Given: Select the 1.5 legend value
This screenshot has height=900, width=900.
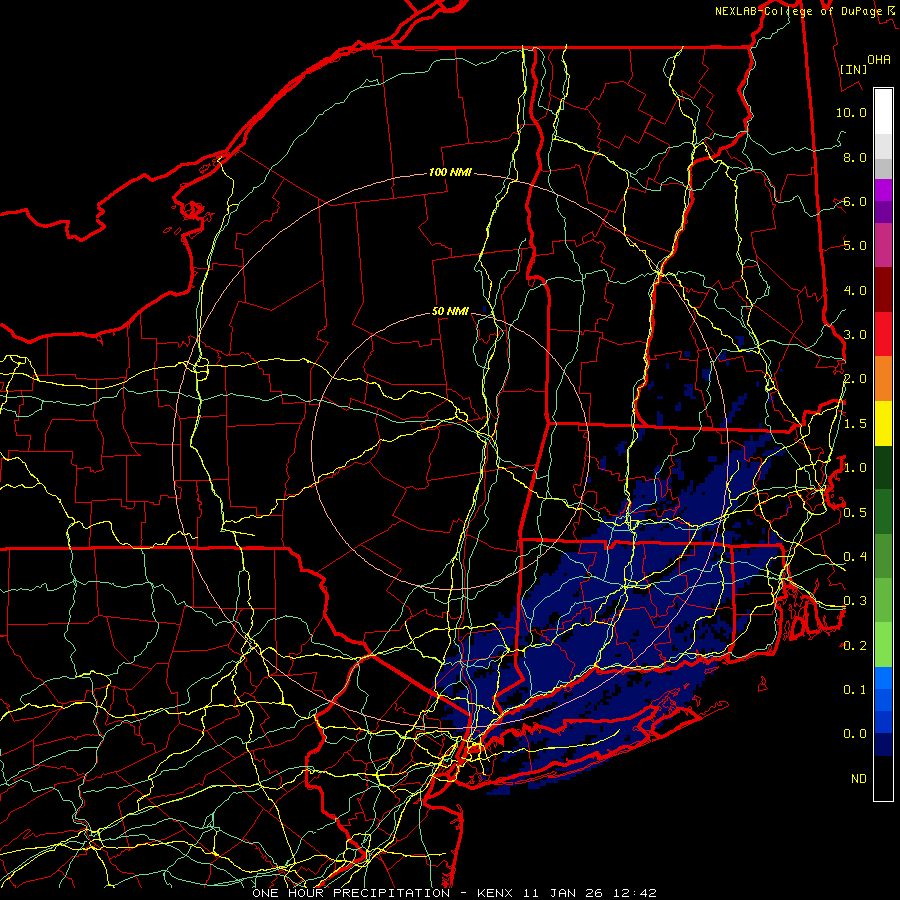Looking at the screenshot, I should click(855, 424).
